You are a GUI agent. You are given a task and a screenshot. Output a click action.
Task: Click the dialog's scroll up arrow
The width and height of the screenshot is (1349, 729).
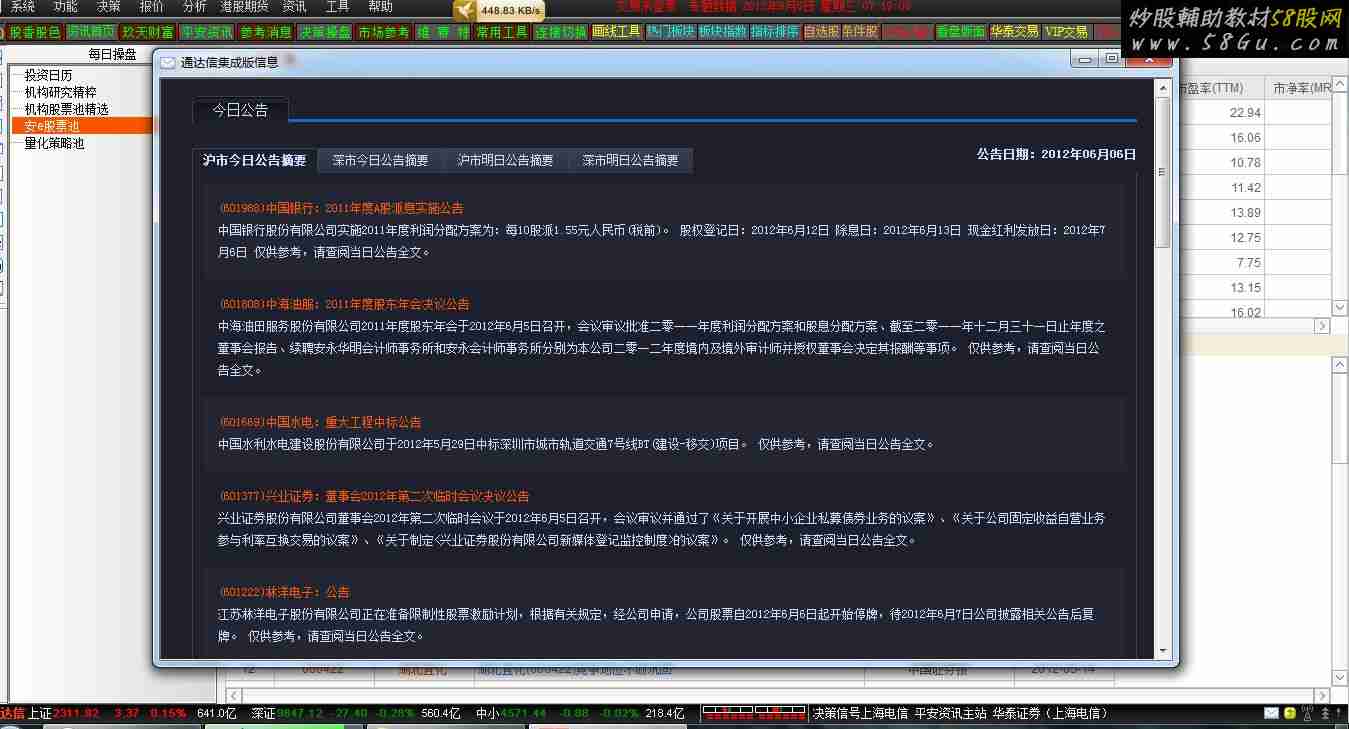pyautogui.click(x=1162, y=89)
